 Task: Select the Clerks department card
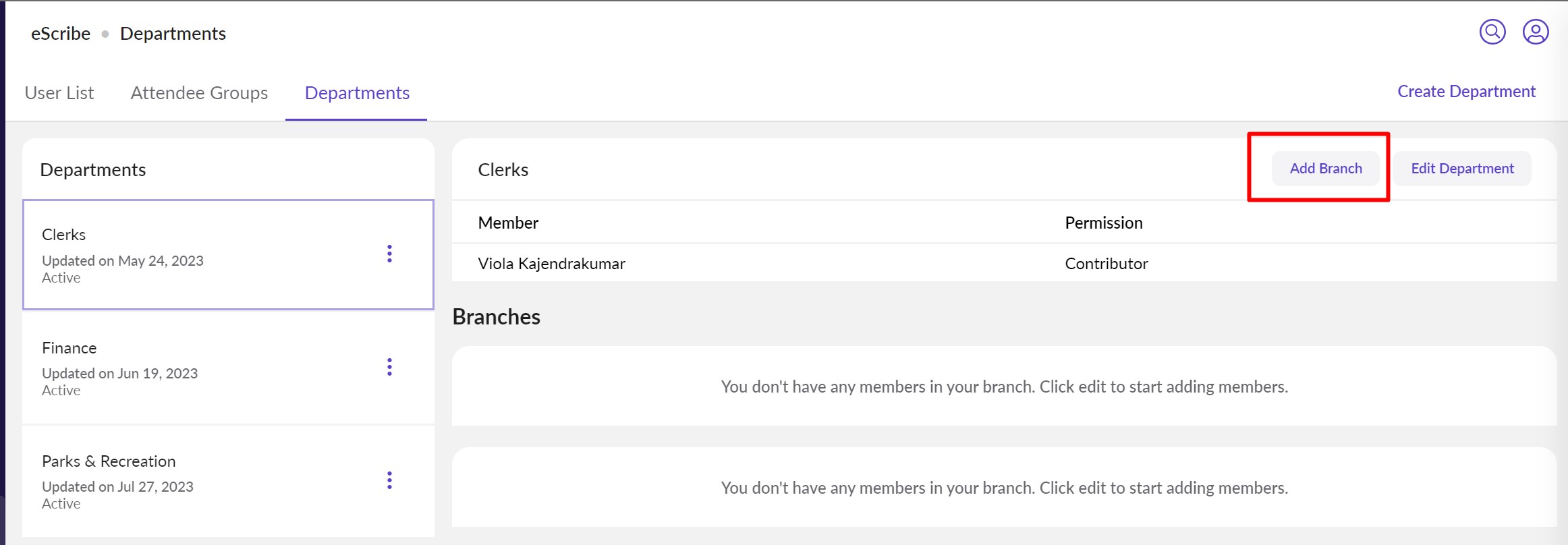click(x=202, y=255)
